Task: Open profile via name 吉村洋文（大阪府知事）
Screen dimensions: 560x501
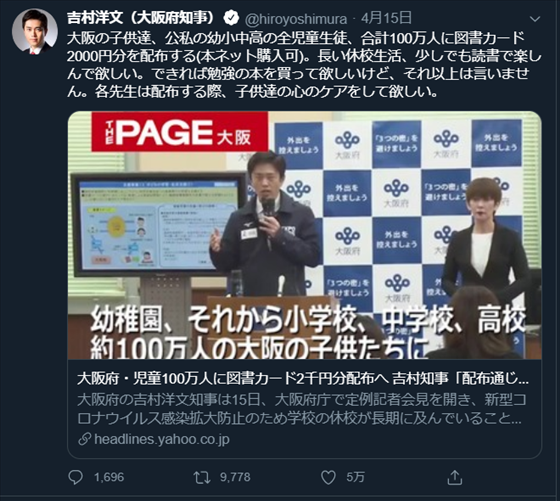Action: coord(143,18)
